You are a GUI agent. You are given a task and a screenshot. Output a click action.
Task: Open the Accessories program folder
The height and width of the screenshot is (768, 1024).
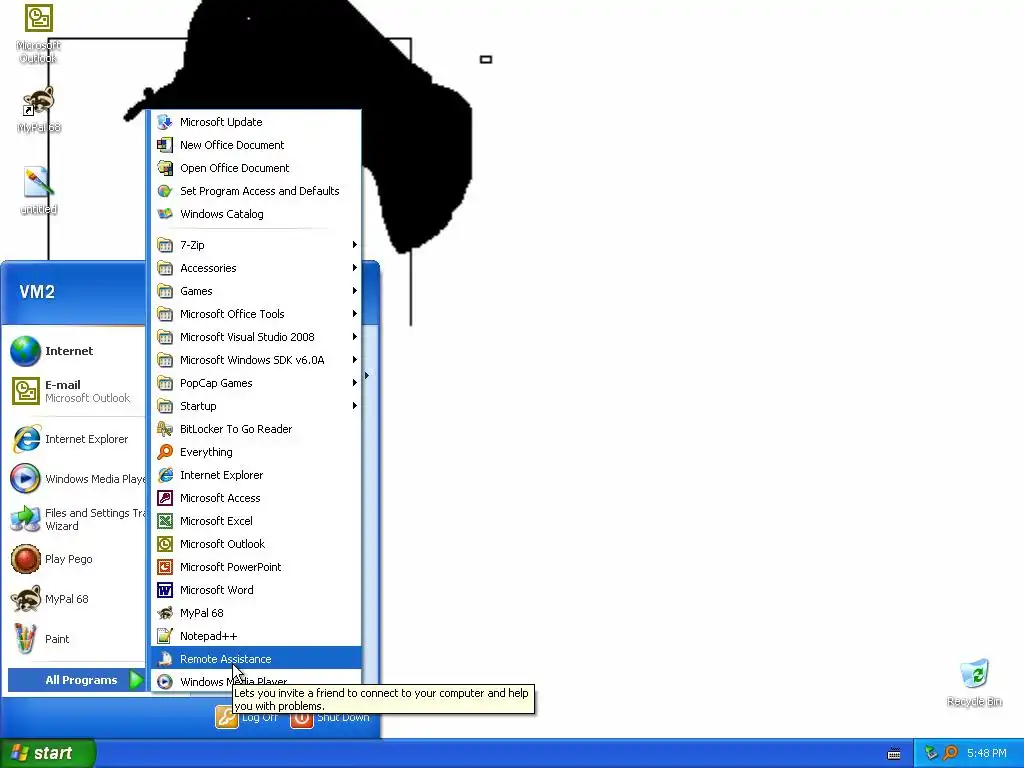click(x=256, y=268)
